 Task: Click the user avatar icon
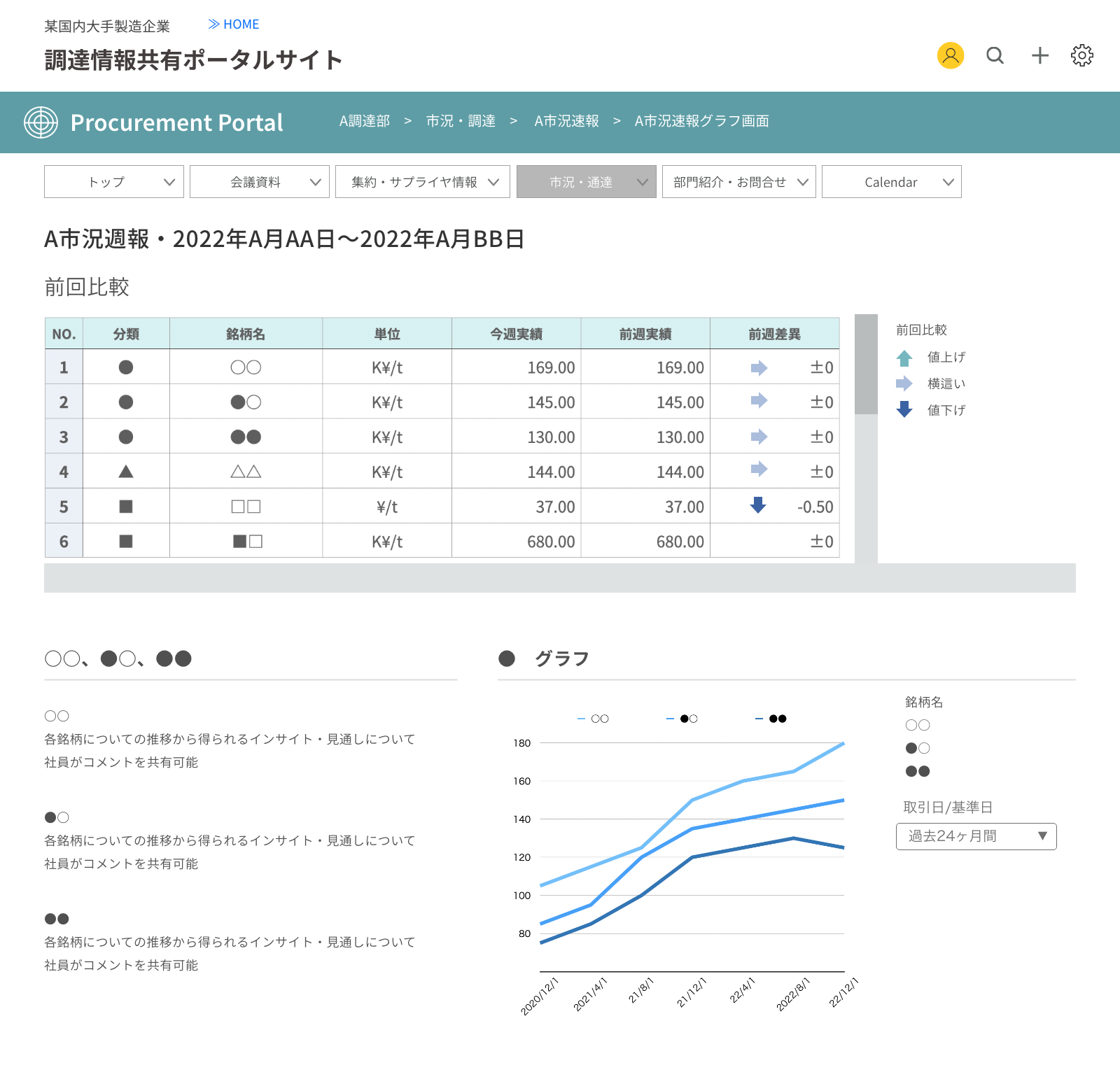pos(950,55)
